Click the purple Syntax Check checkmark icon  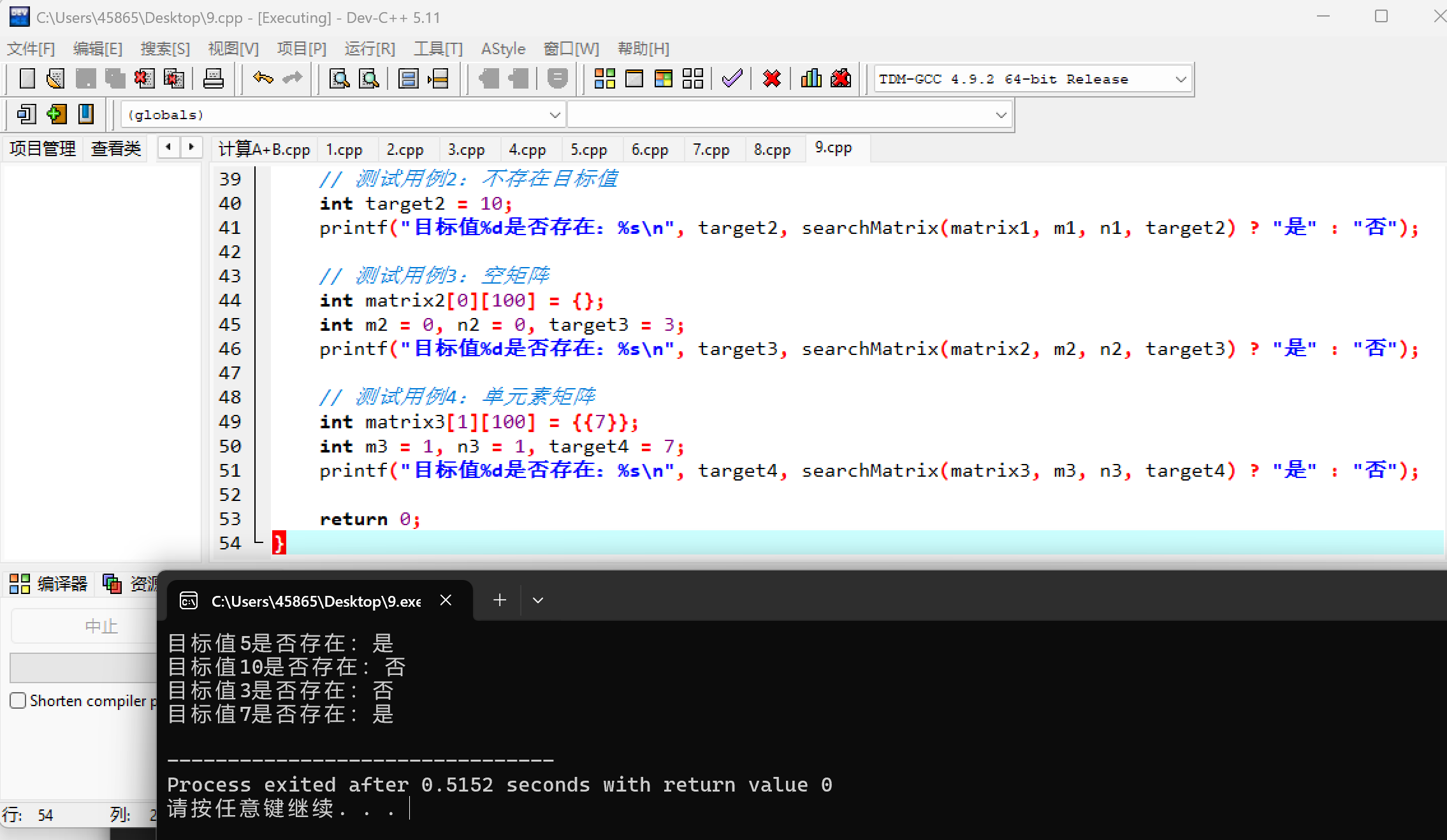click(x=732, y=79)
